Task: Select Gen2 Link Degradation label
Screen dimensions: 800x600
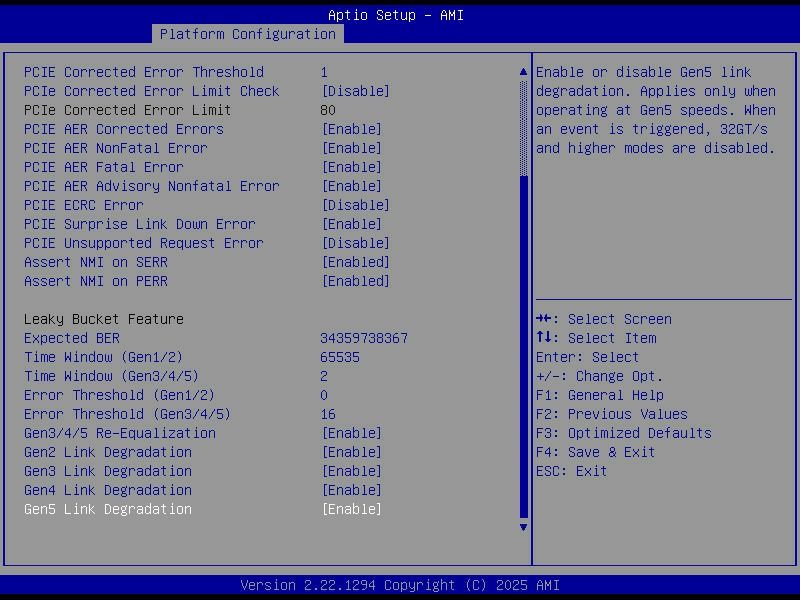Action: point(108,452)
